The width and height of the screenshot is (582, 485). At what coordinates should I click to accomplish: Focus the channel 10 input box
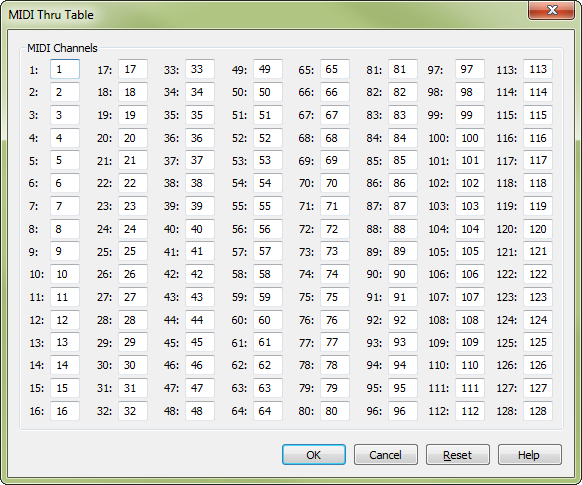click(65, 274)
